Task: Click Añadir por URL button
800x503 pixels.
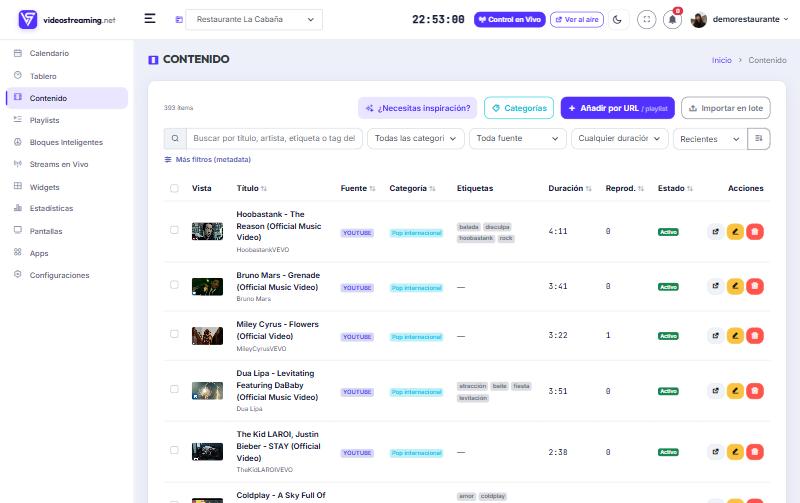Action: [617, 108]
